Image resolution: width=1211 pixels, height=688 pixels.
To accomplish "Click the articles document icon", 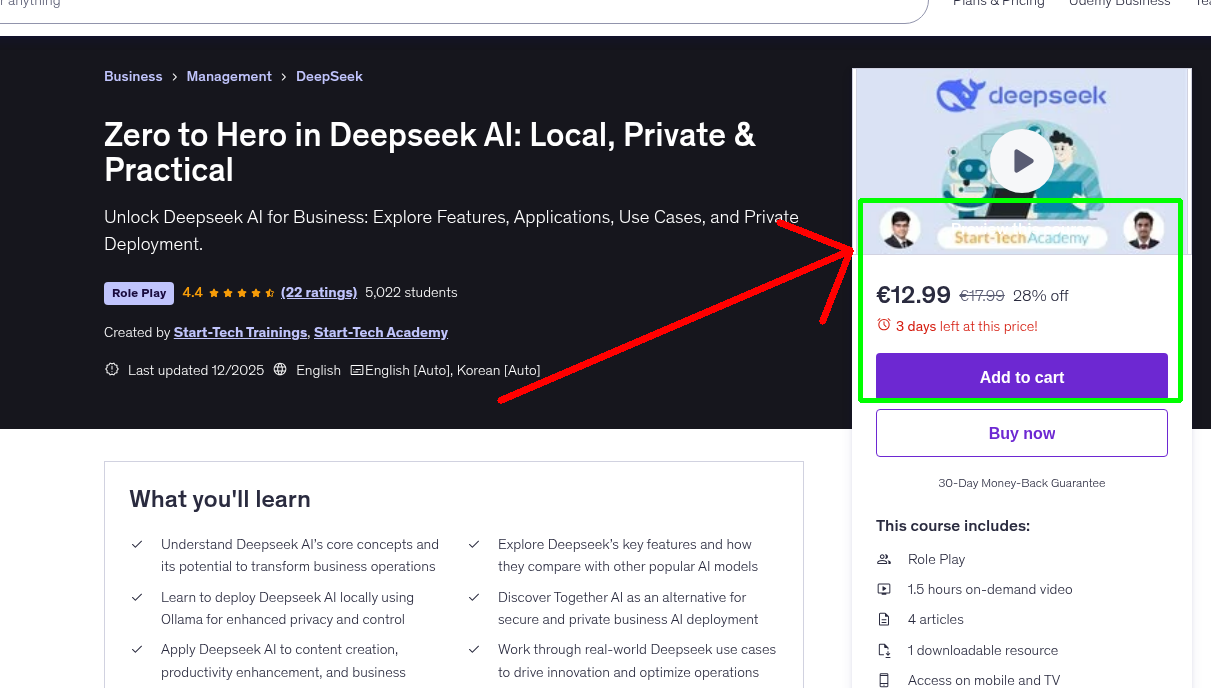I will tap(884, 619).
